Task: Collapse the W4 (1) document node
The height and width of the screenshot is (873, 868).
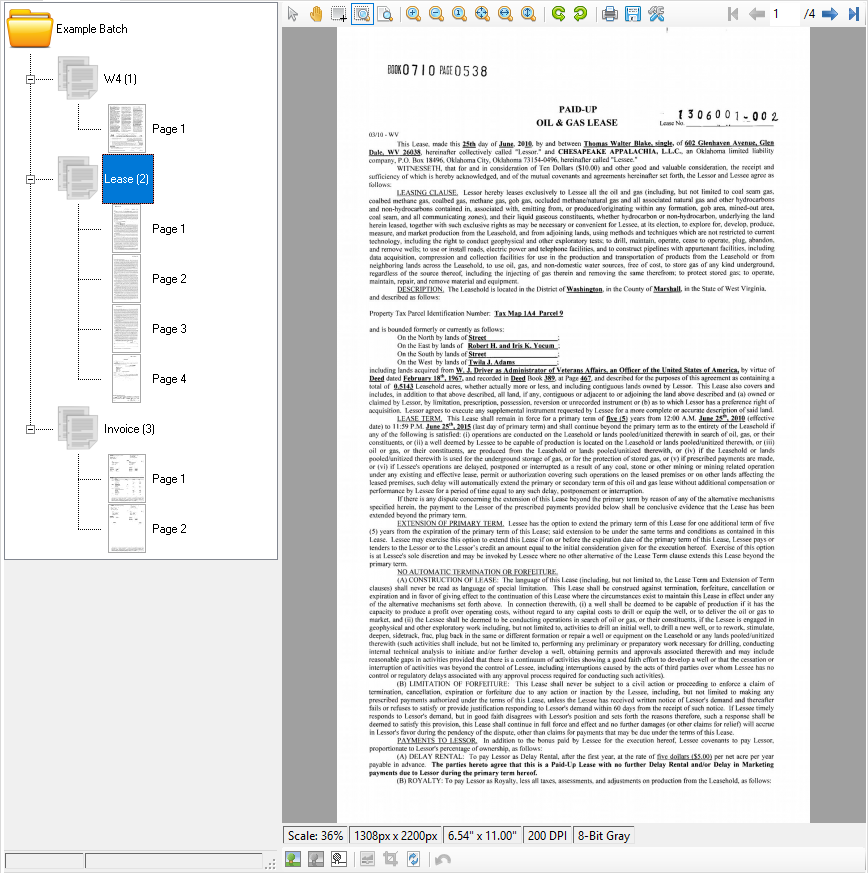Action: (31, 79)
